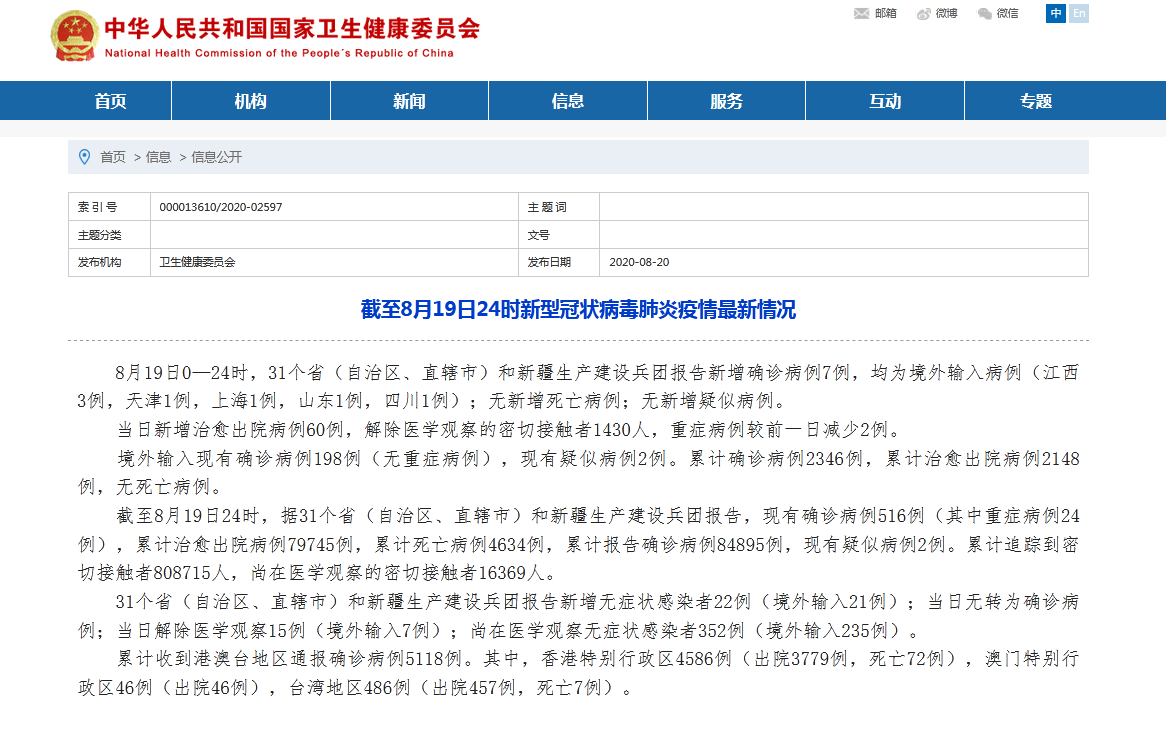1166x736 pixels.
Task: Open the 信息 navigation tab
Action: [x=568, y=101]
